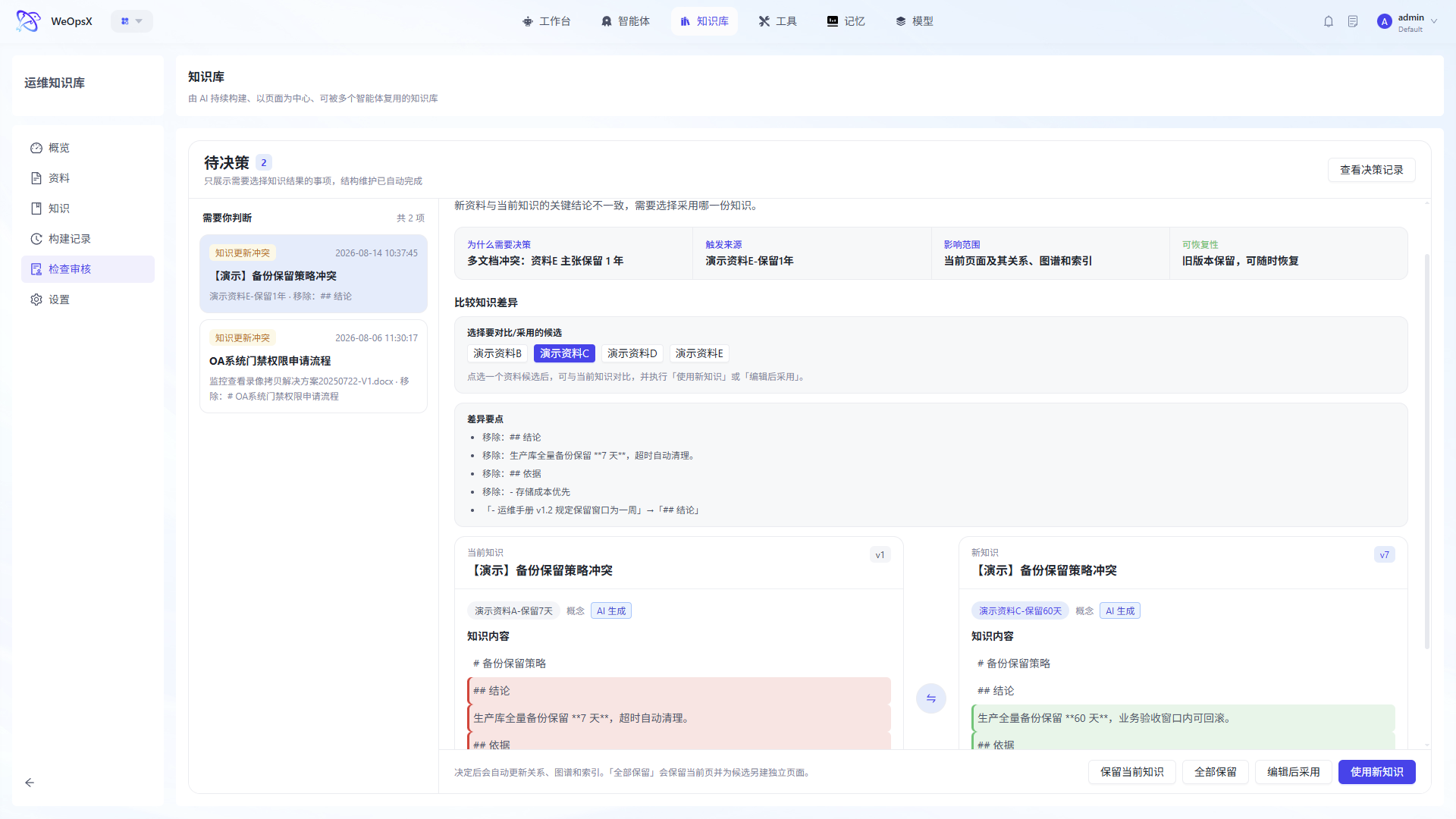Click the 查看决策记录 button
This screenshot has height=819, width=1456.
1371,170
